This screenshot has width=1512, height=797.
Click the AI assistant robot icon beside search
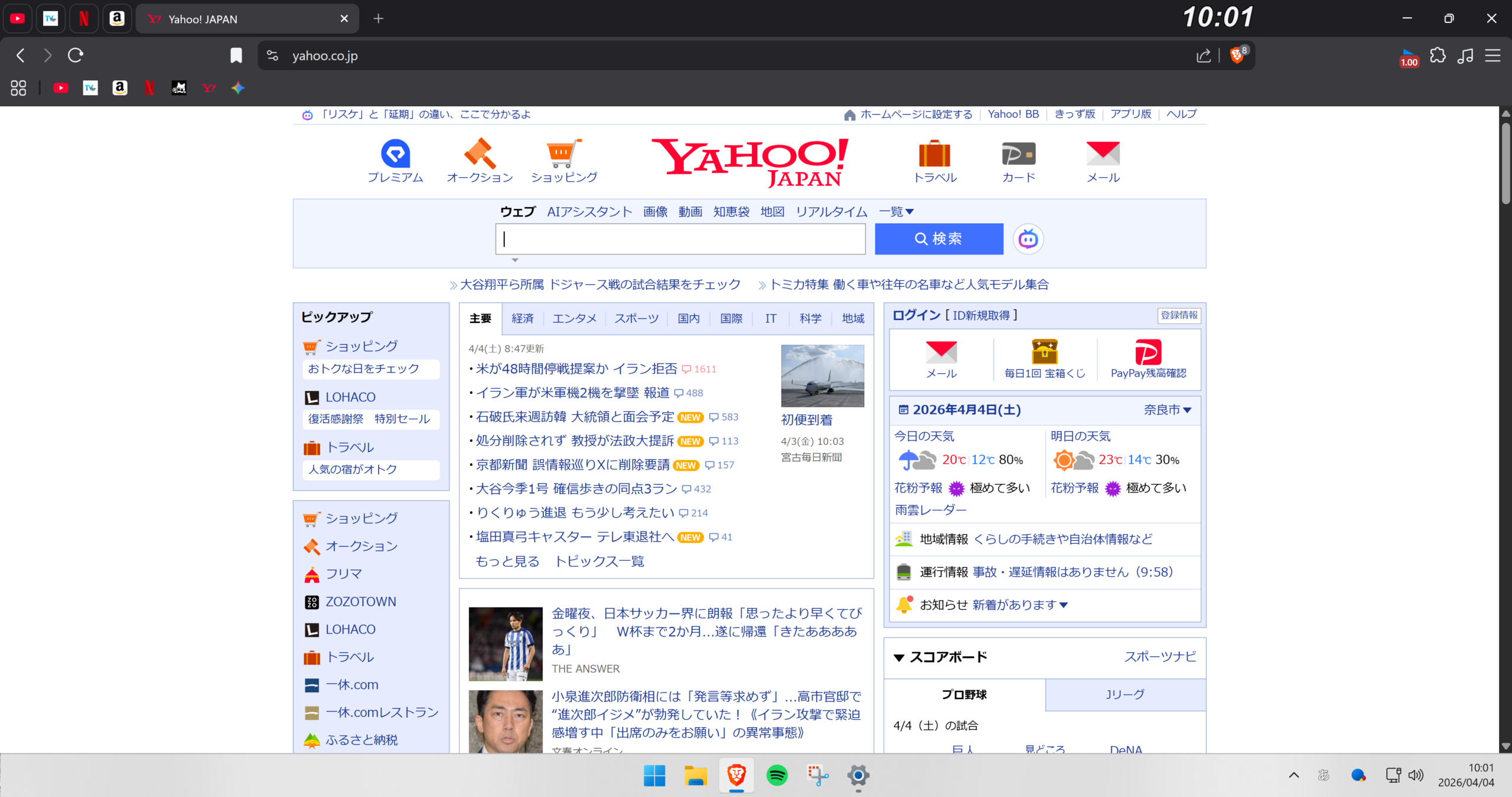(x=1028, y=239)
